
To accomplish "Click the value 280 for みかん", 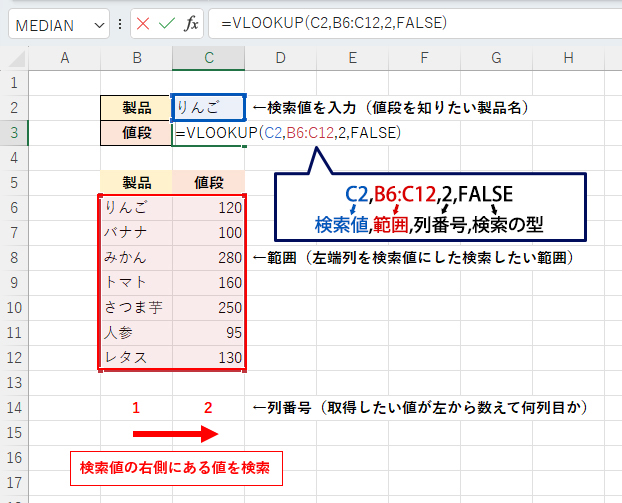I will point(209,257).
